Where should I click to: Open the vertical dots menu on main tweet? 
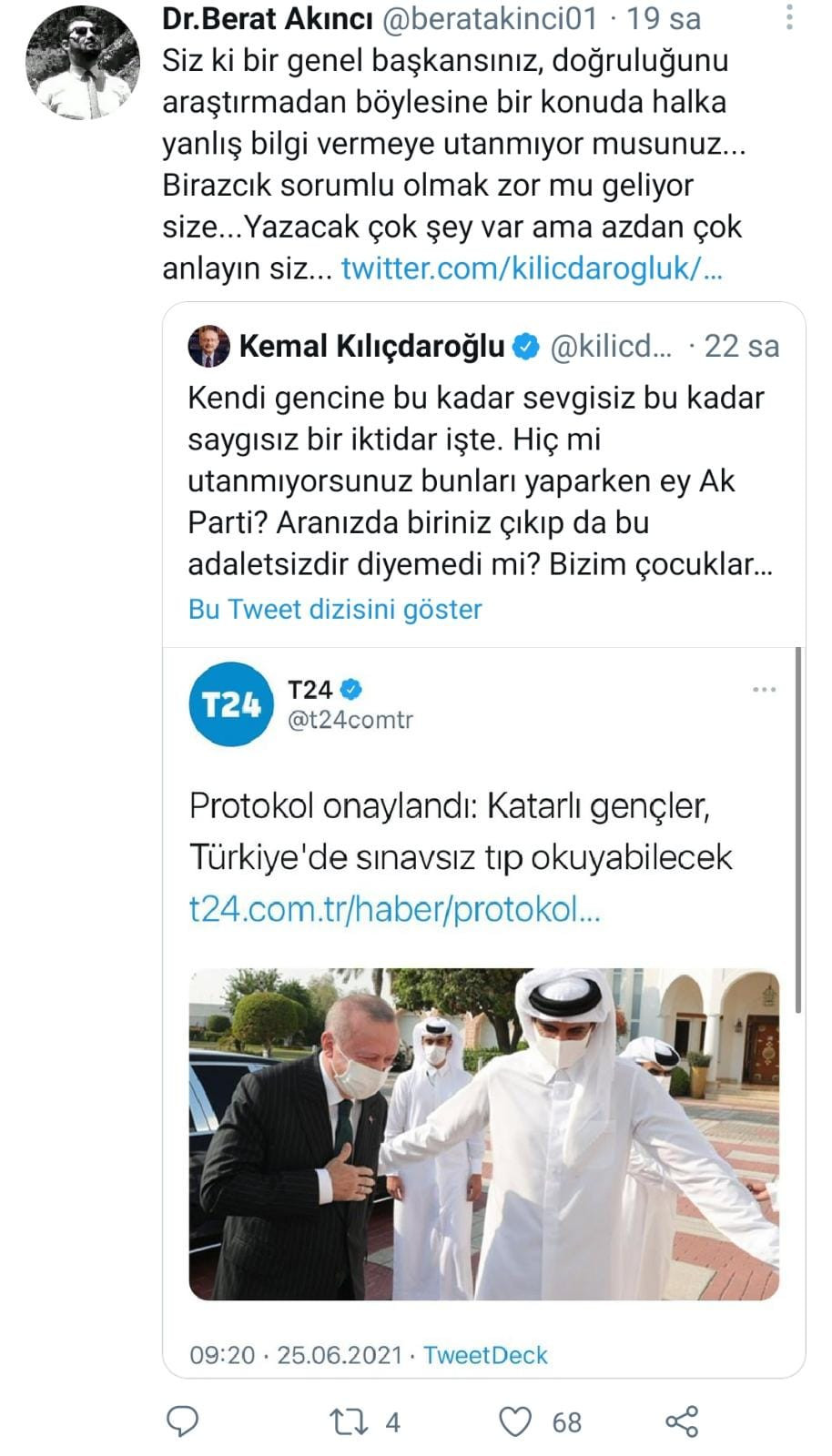click(790, 16)
